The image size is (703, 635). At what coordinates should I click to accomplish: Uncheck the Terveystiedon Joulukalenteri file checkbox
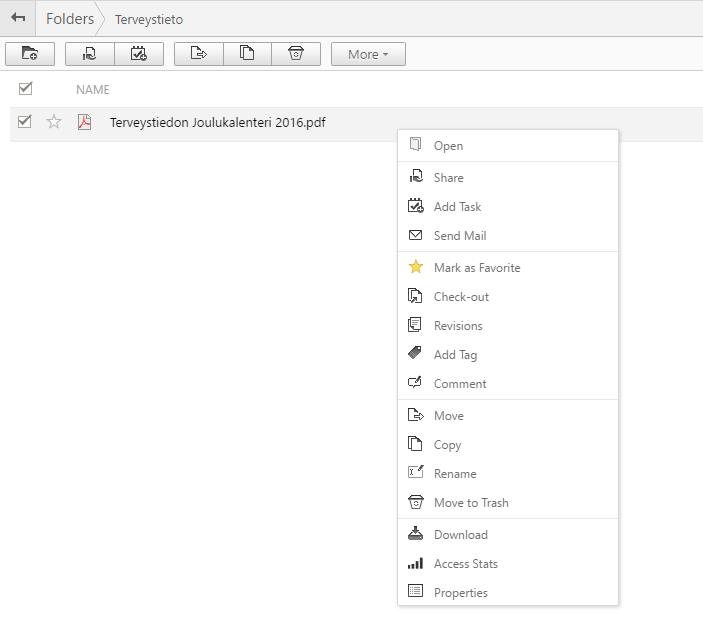click(x=26, y=122)
